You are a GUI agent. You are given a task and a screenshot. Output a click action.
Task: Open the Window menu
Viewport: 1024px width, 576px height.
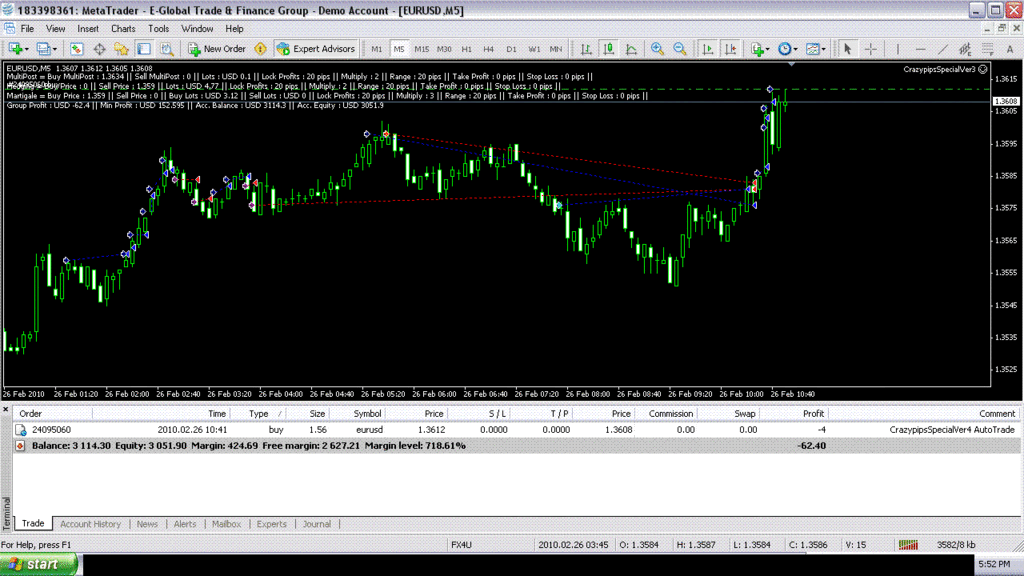(x=197, y=29)
